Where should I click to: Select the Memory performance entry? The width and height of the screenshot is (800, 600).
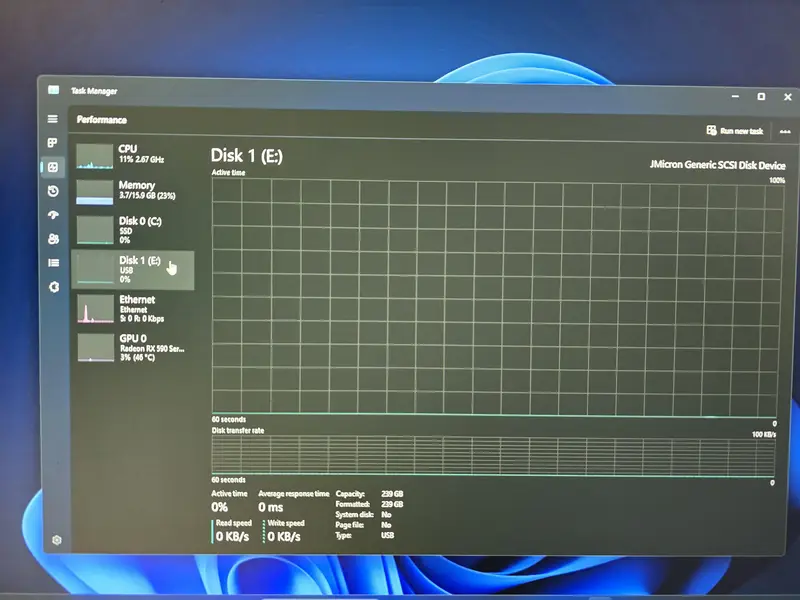click(133, 191)
